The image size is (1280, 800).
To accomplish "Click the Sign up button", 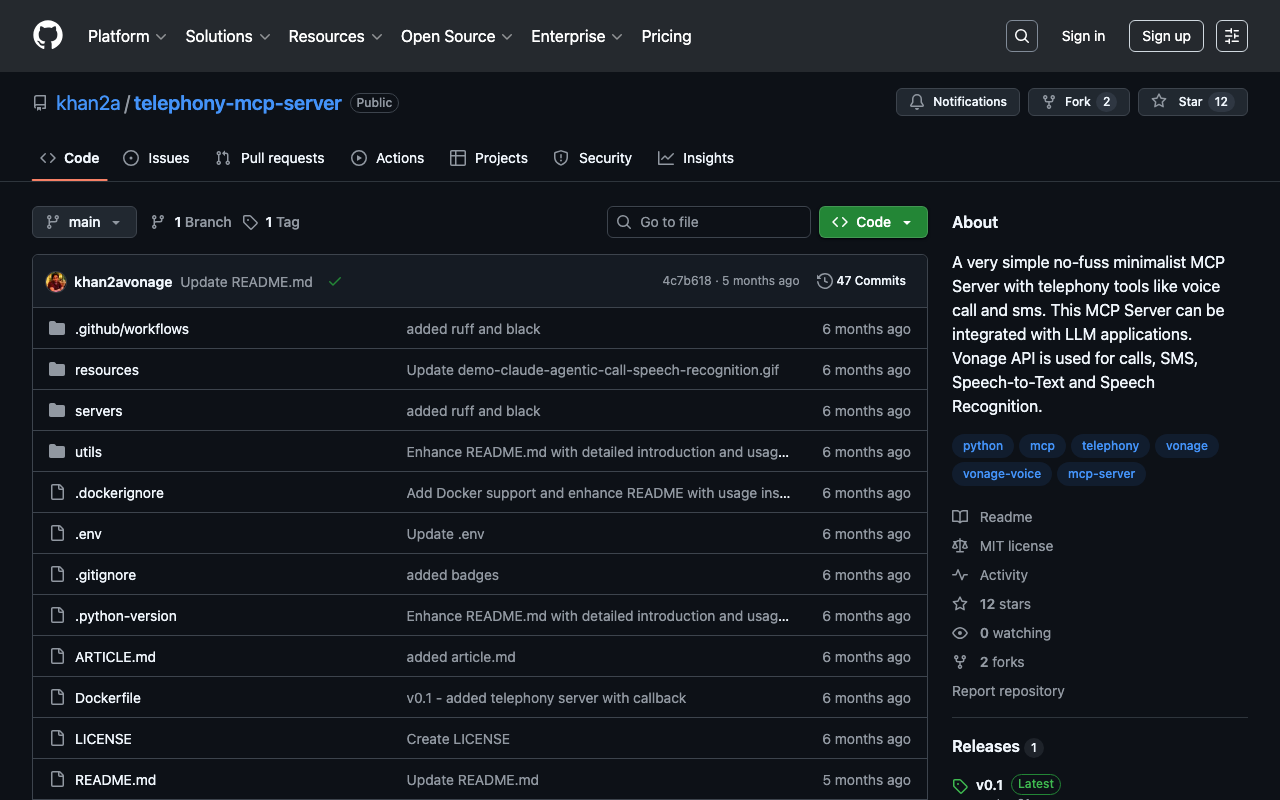I will [x=1166, y=36].
